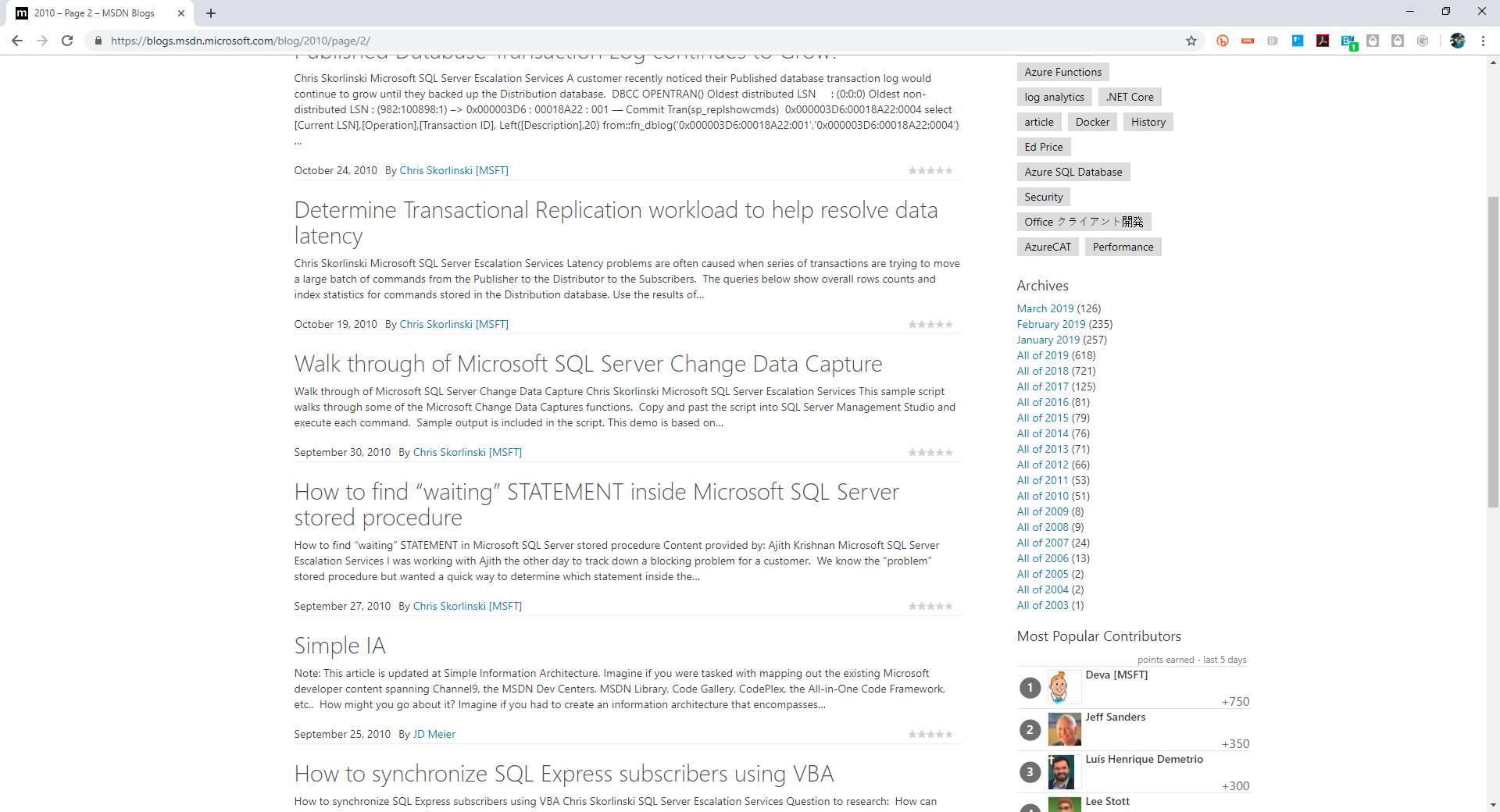Switch to the MSDN Blogs browser tab
Viewport: 1500px width, 812px height.
coord(94,12)
